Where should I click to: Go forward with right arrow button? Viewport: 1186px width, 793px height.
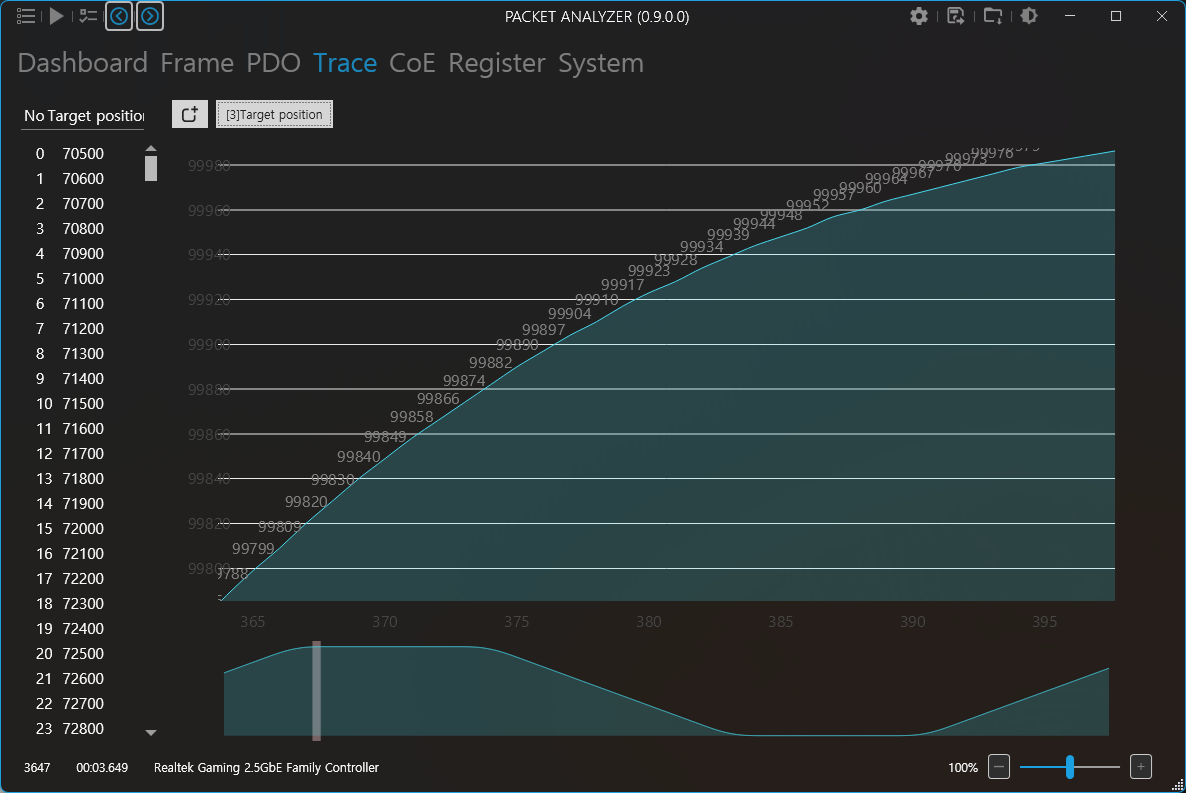[x=149, y=16]
